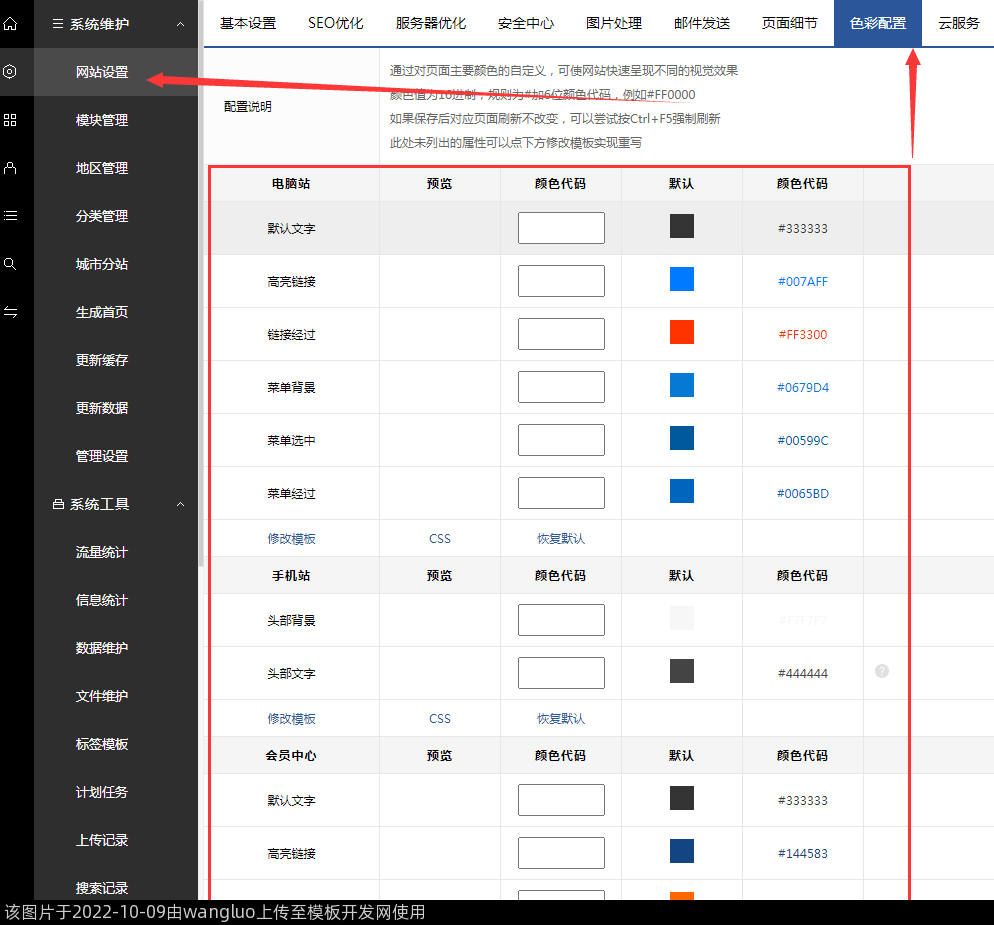Open the CSS link under 电脑站 section
The image size is (994, 925).
(439, 538)
